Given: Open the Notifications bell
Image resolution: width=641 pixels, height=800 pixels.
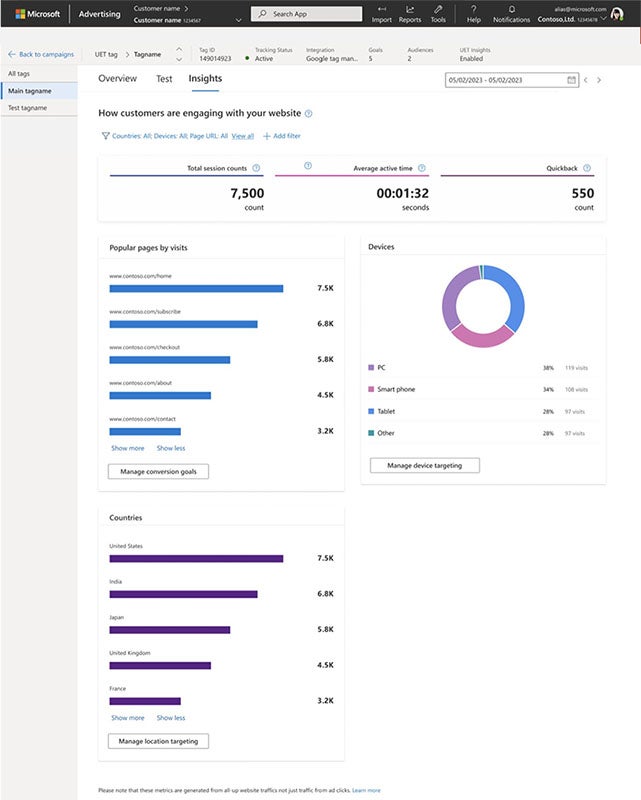Looking at the screenshot, I should point(511,9).
